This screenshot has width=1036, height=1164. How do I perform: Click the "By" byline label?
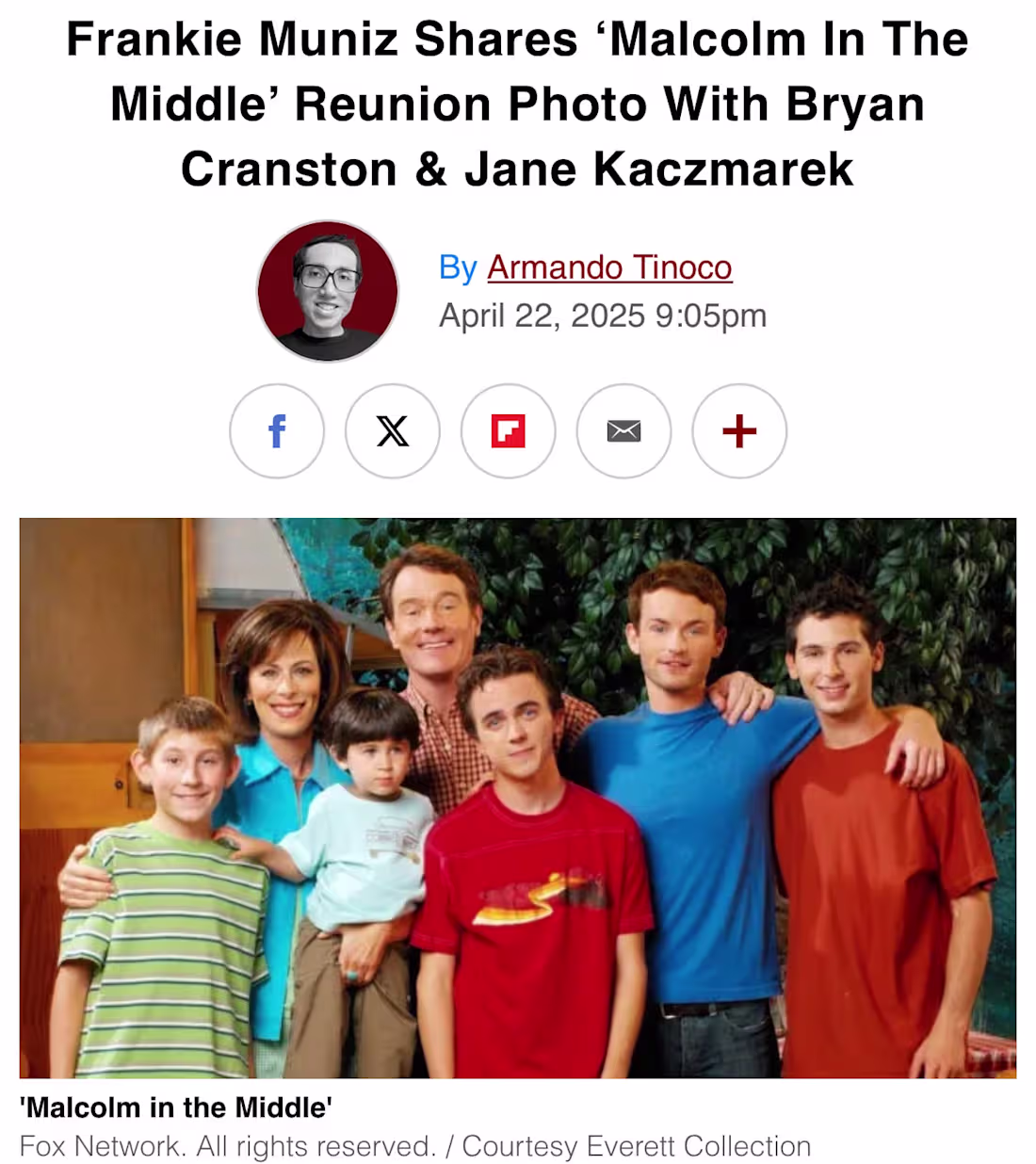[x=459, y=267]
